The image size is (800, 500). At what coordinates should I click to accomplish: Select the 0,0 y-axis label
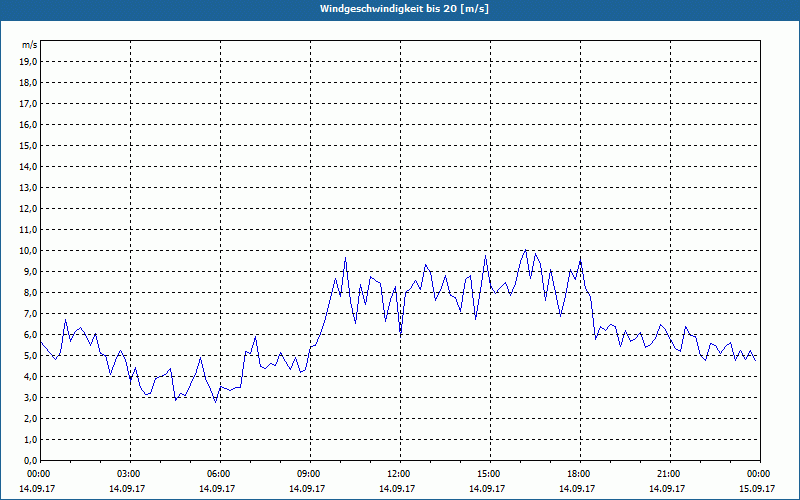point(30,461)
